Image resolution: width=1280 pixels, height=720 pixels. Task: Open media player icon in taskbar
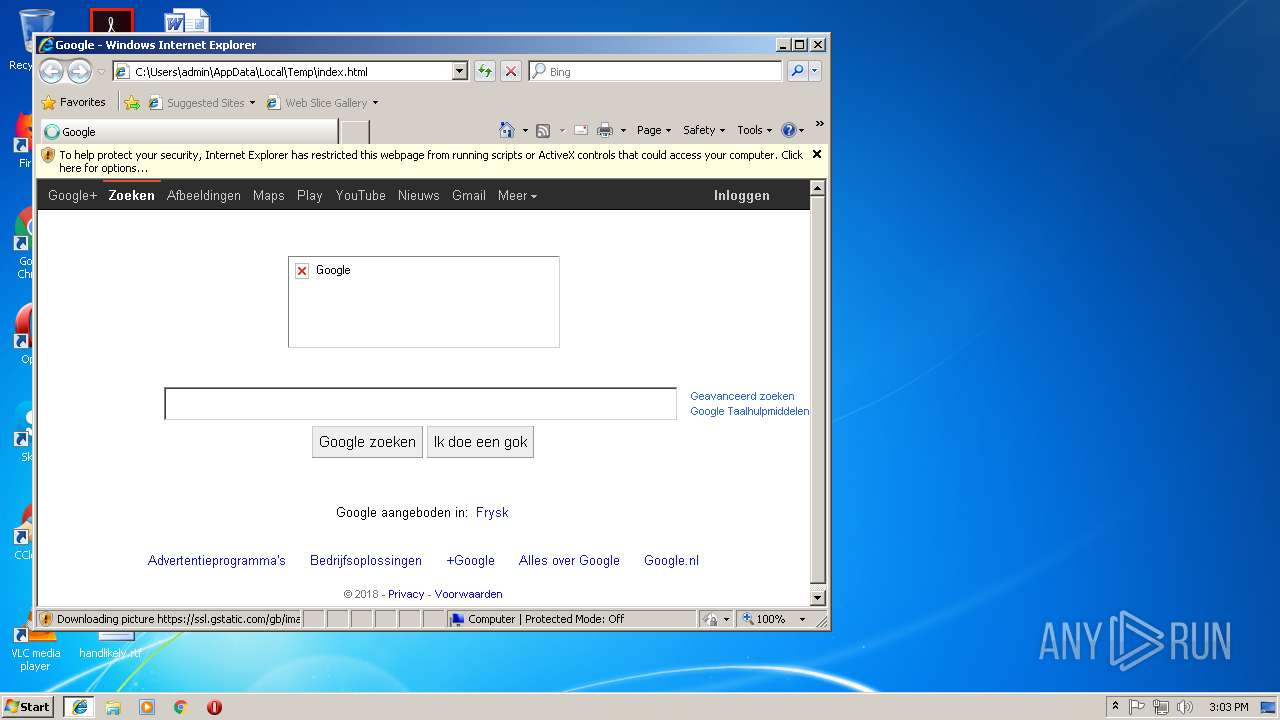[147, 707]
